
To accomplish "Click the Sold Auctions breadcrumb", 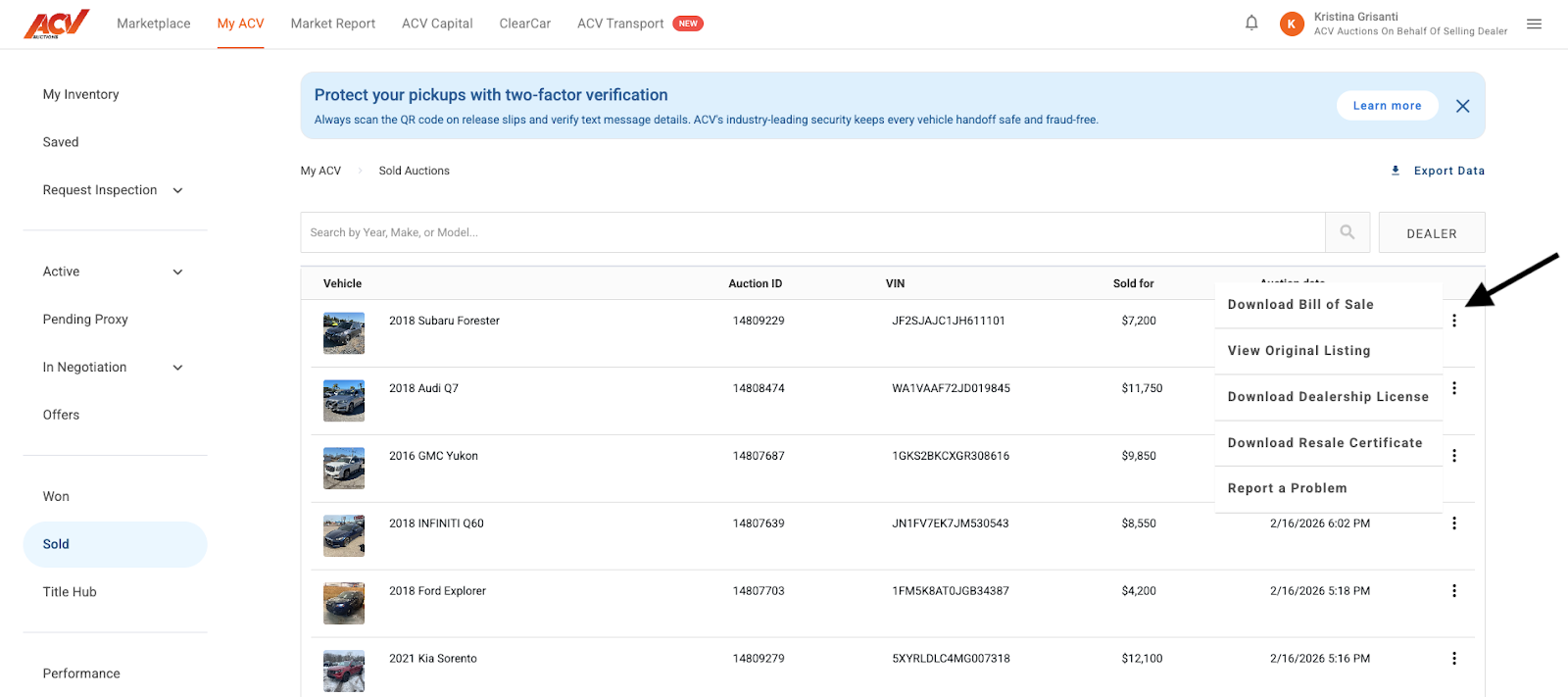I will pyautogui.click(x=415, y=171).
